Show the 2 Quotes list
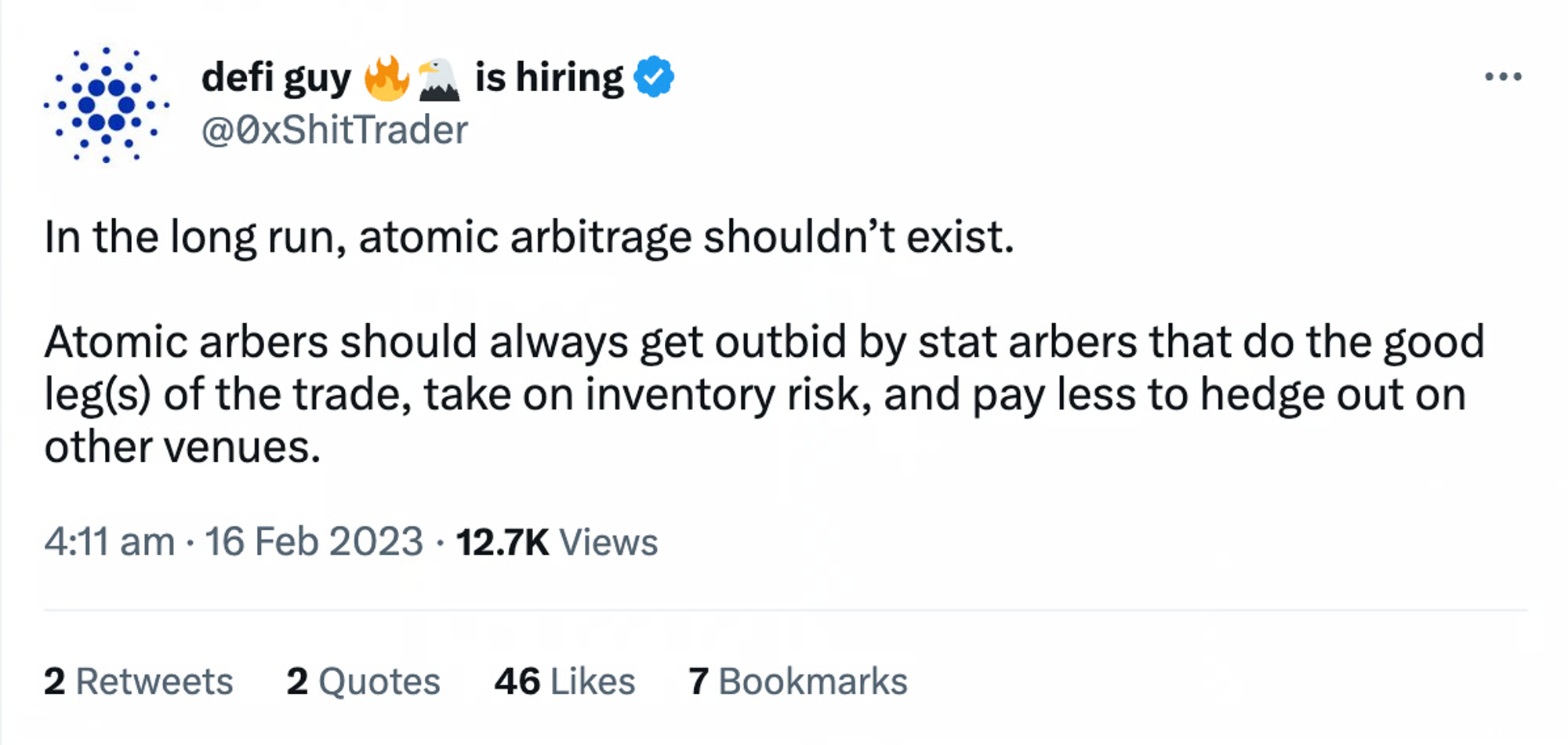This screenshot has width=1568, height=745. point(363,681)
